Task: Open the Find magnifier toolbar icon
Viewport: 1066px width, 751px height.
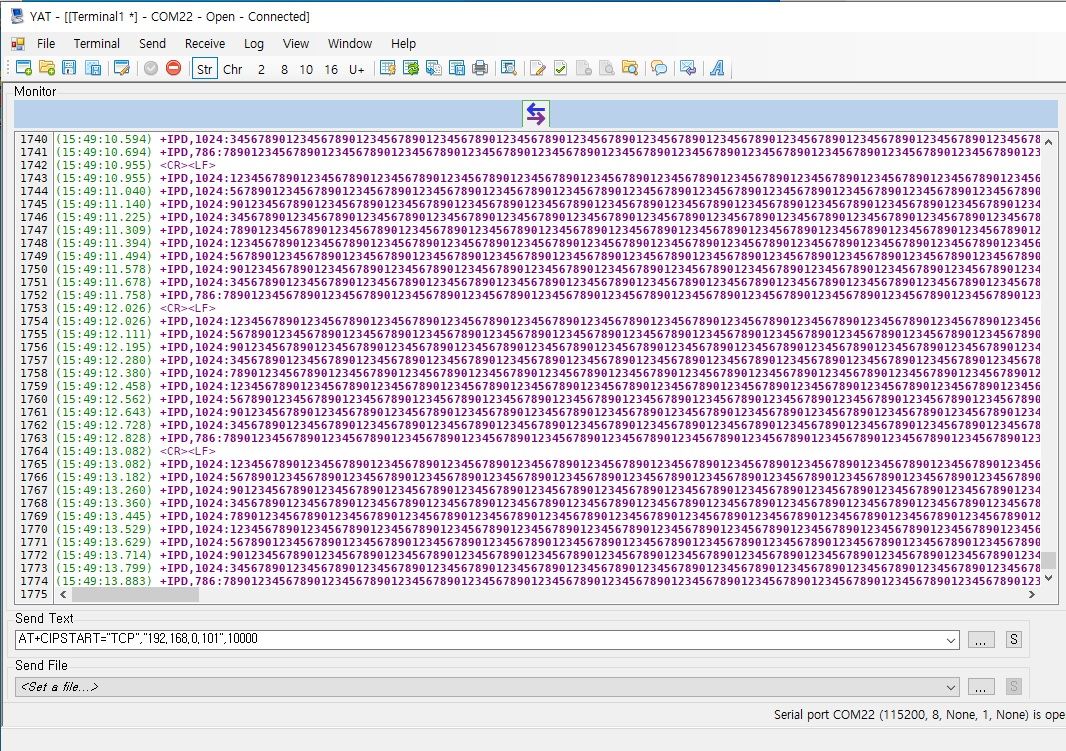Action: (509, 68)
